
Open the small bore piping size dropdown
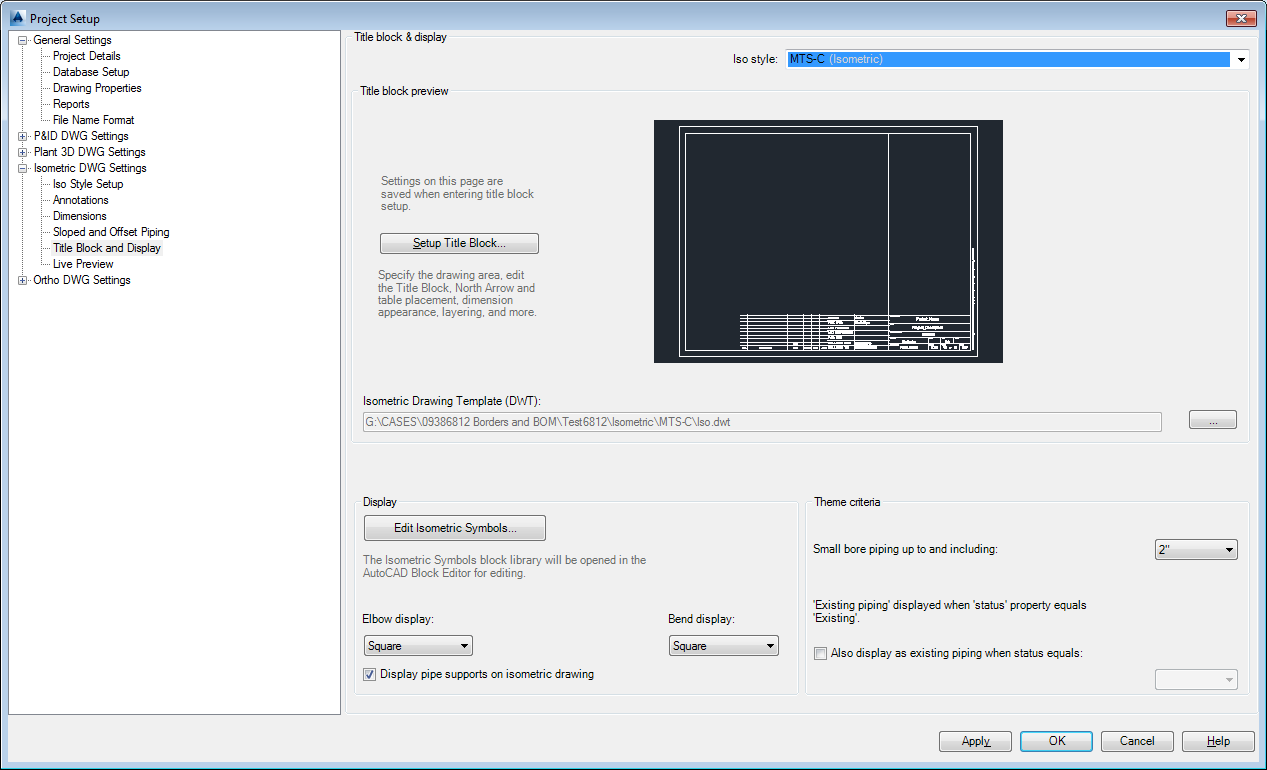[1229, 549]
